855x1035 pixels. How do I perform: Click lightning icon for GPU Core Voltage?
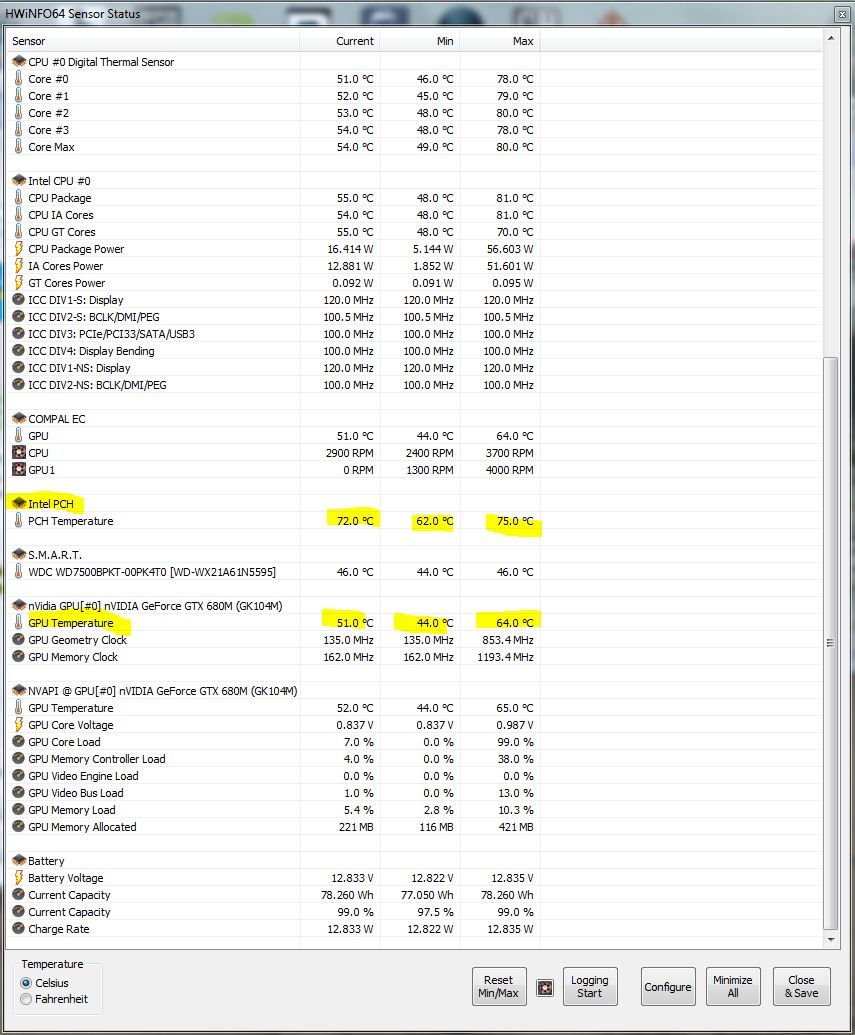point(18,724)
